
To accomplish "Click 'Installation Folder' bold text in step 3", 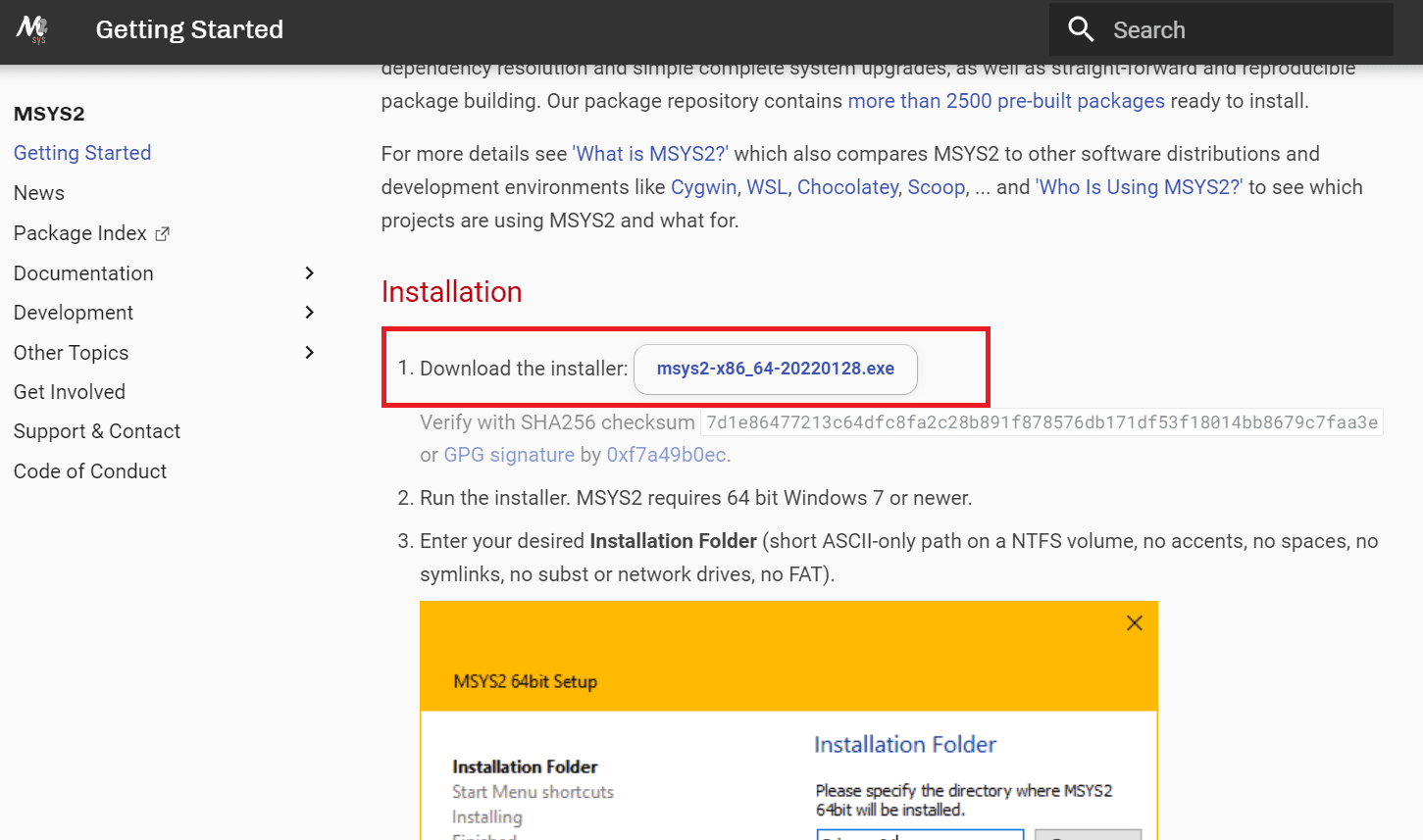I will point(673,541).
